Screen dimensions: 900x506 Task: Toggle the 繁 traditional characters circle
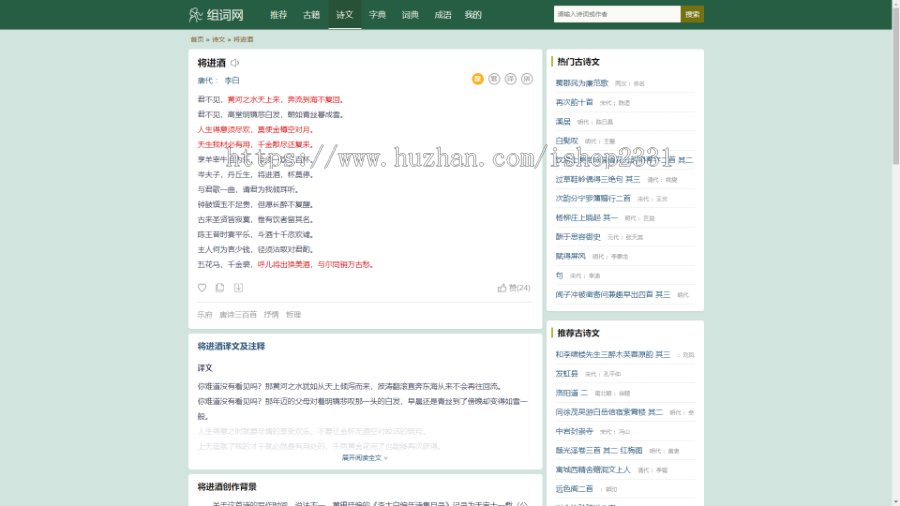[494, 79]
